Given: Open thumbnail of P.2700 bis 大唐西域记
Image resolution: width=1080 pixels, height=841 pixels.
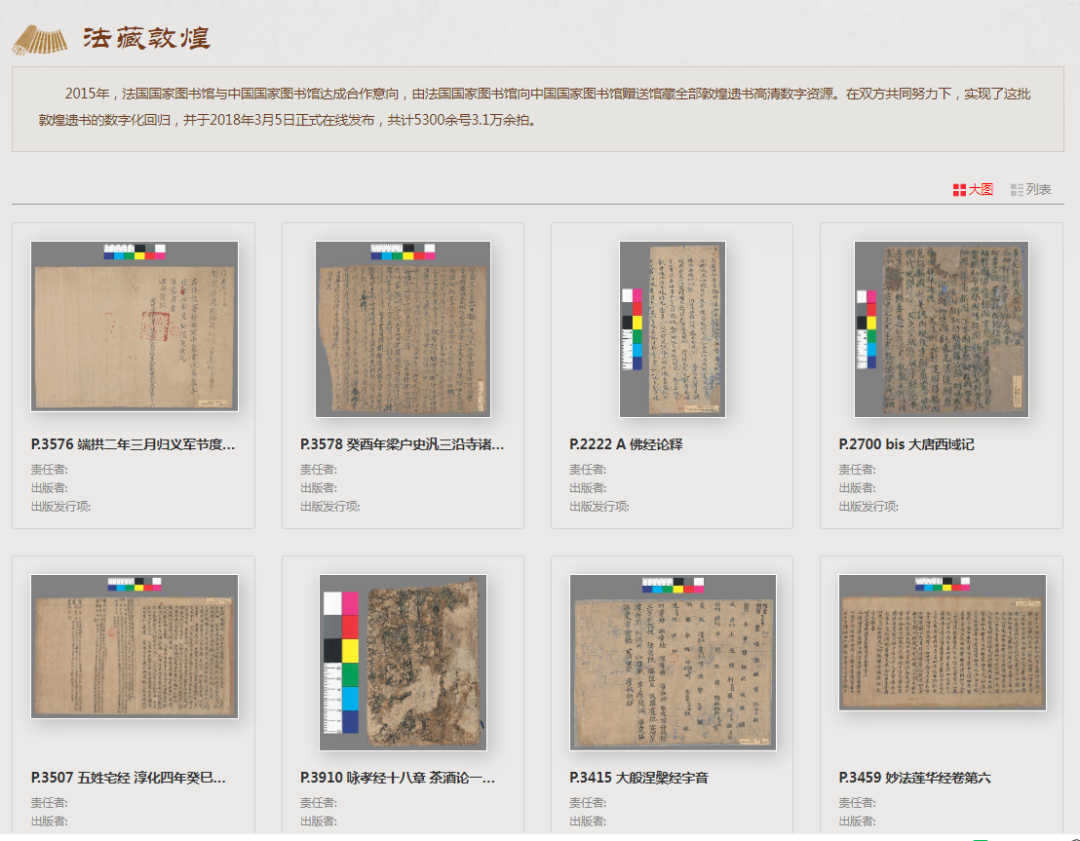Looking at the screenshot, I should click(x=941, y=329).
